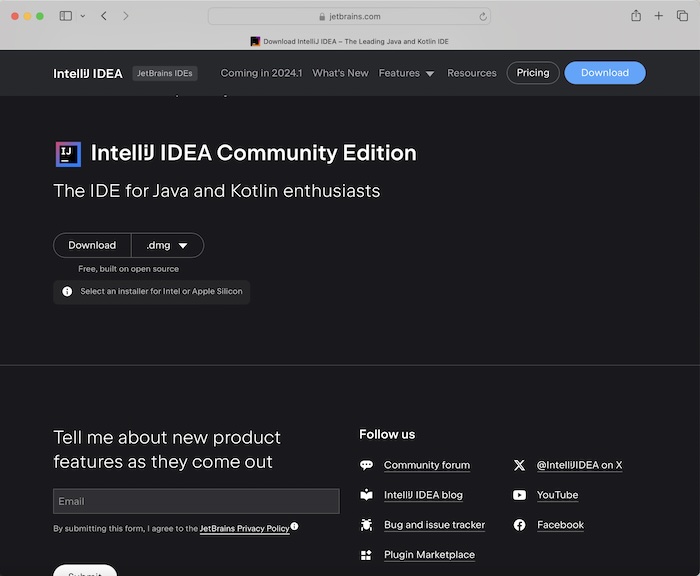700x576 pixels.
Task: Open a new tab with plus icon
Action: 659,16
